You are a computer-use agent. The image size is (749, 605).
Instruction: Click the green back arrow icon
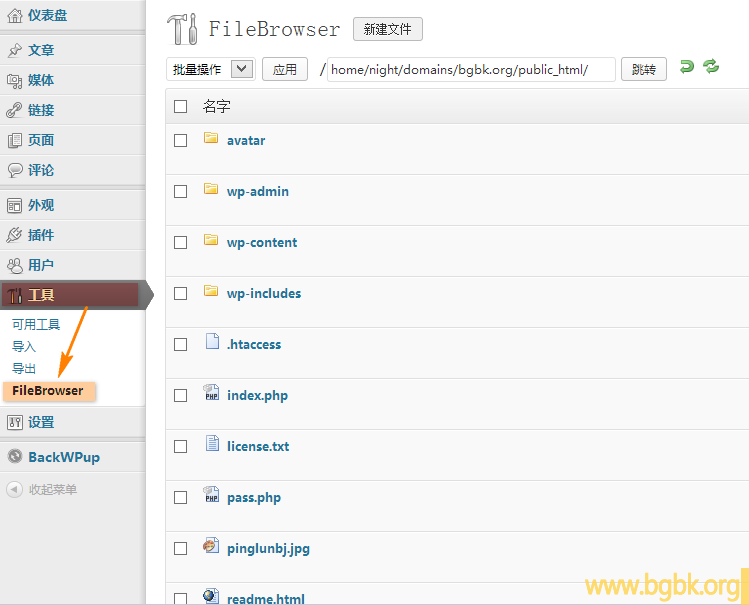tap(686, 67)
